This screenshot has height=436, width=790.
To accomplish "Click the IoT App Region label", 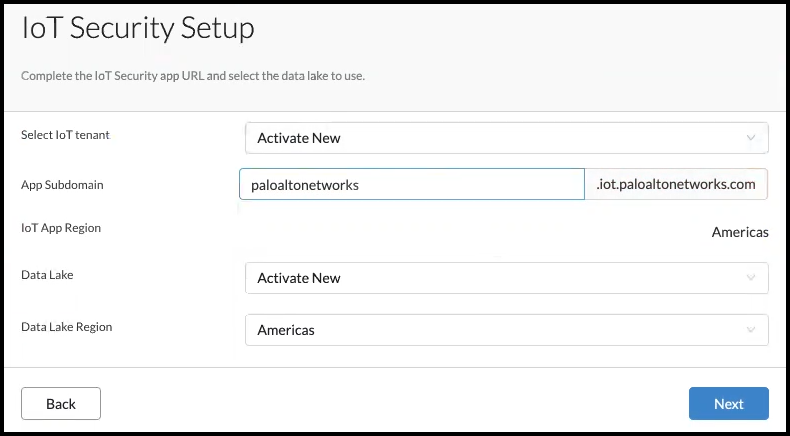I will click(61, 228).
